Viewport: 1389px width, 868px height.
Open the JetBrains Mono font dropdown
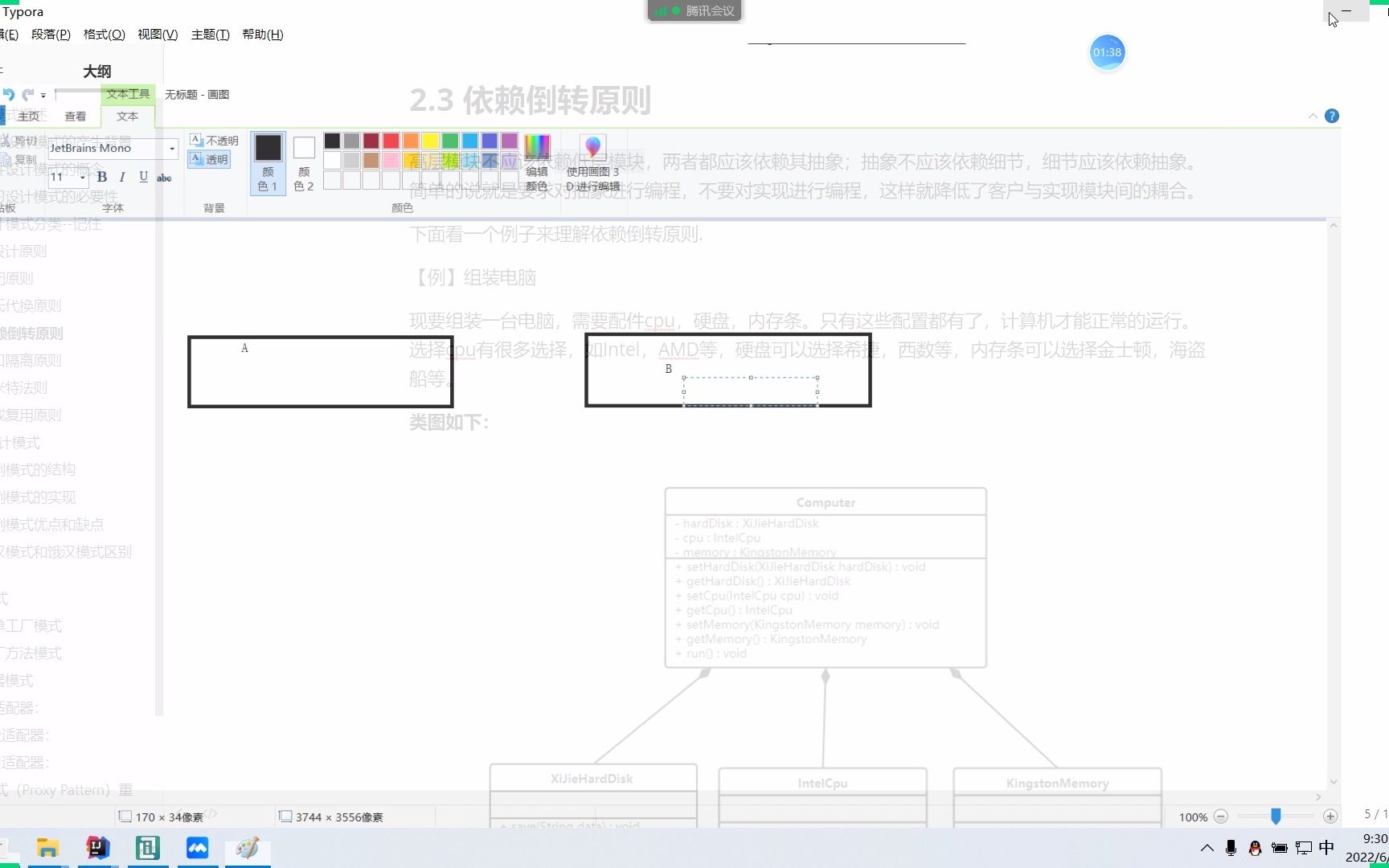pyautogui.click(x=172, y=149)
